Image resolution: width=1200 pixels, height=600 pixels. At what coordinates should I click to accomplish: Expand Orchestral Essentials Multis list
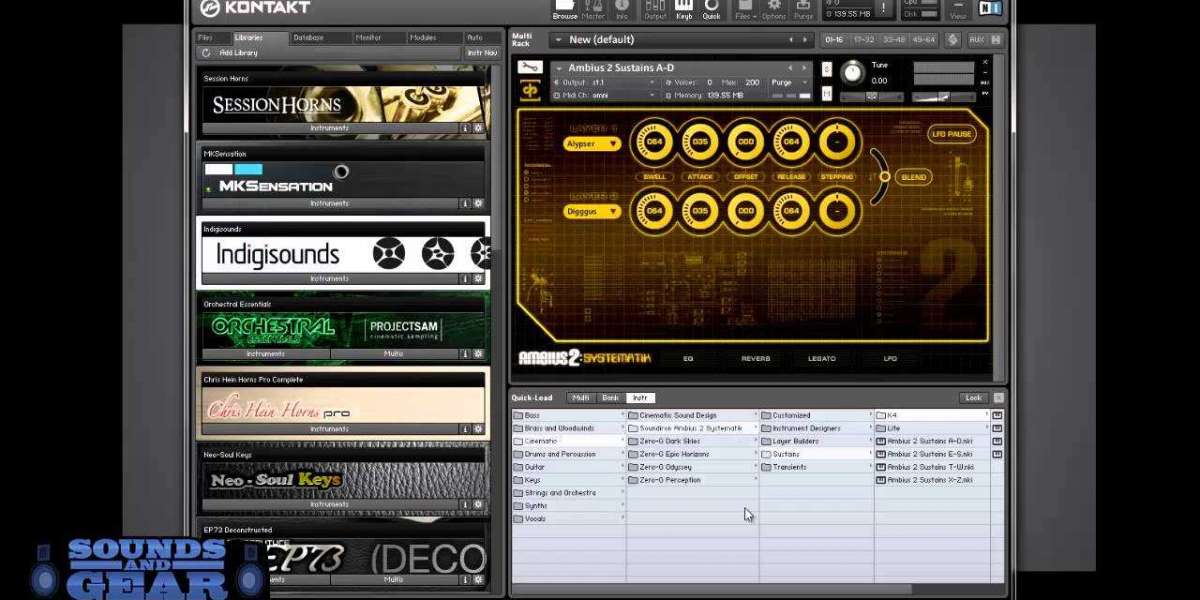coord(394,353)
